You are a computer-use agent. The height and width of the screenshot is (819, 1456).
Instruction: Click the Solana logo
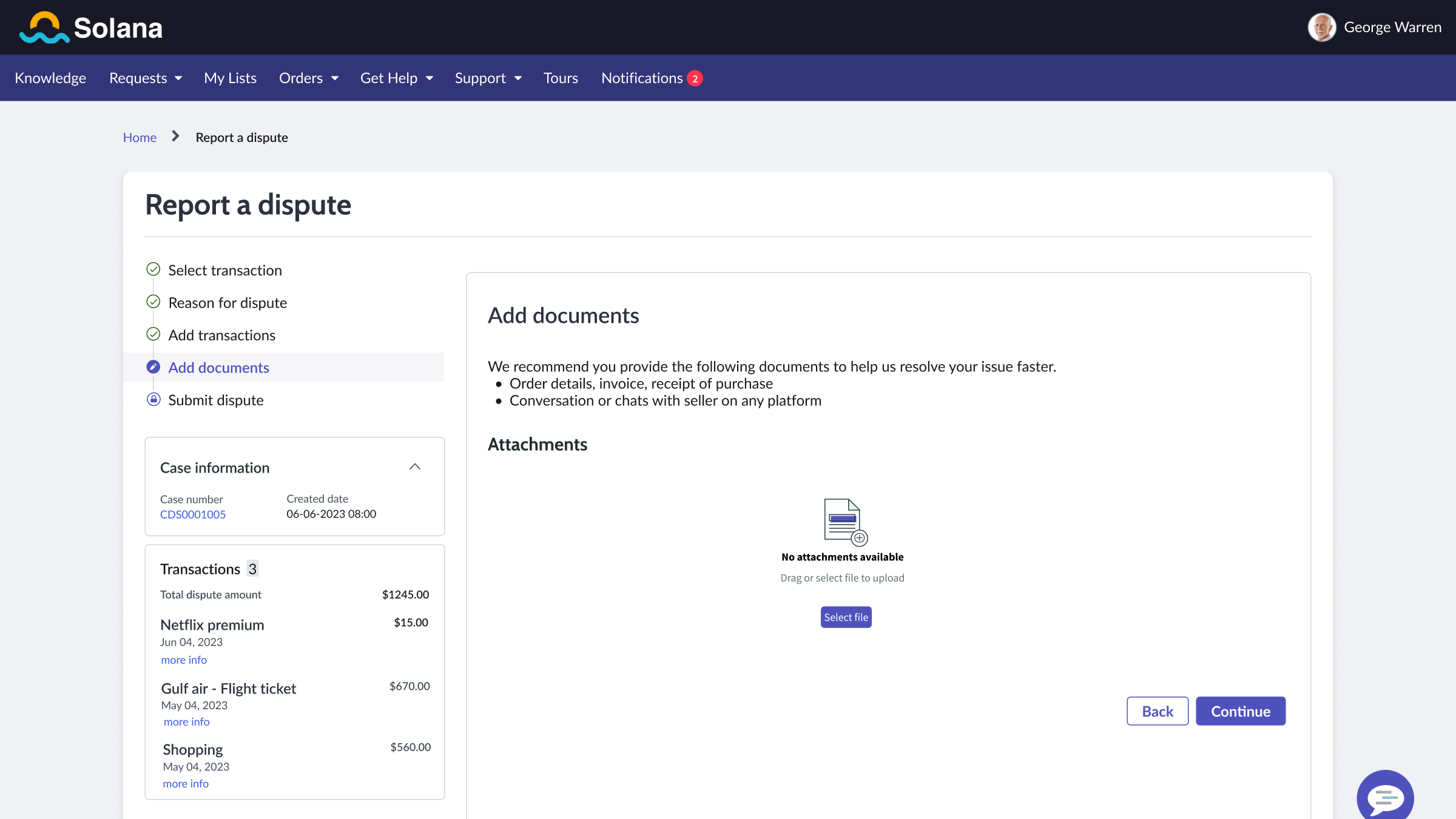[91, 27]
